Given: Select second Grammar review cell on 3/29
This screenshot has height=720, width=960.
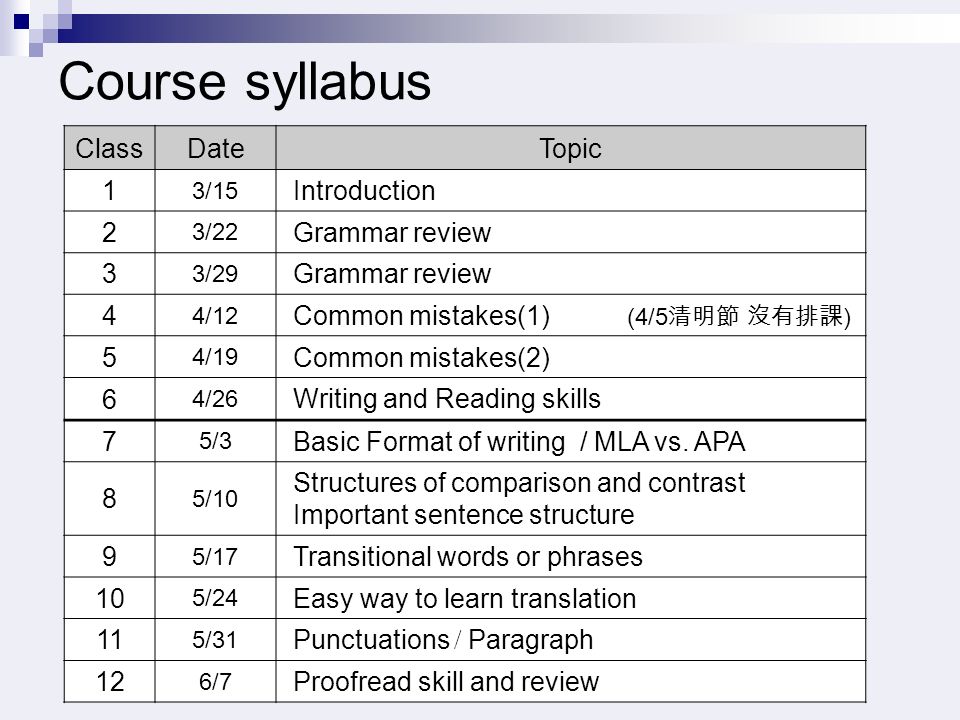Looking at the screenshot, I should pos(571,274).
